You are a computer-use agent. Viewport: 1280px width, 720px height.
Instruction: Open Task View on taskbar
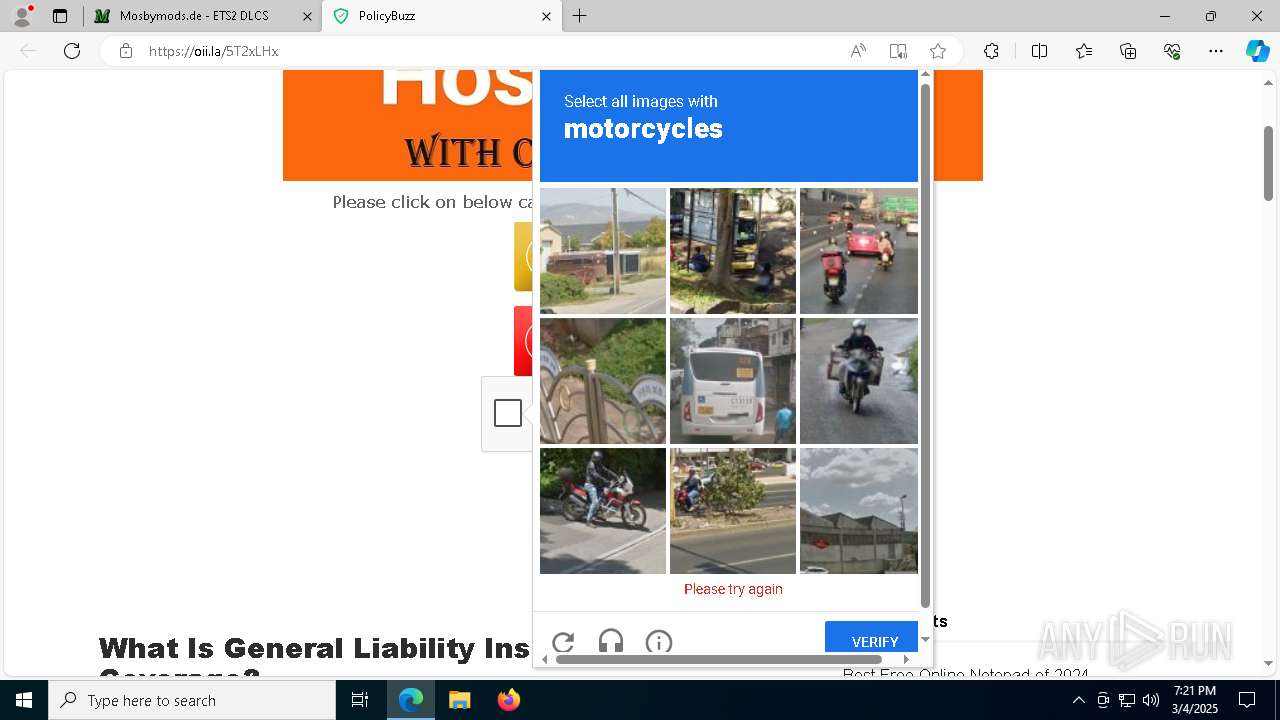click(x=360, y=700)
